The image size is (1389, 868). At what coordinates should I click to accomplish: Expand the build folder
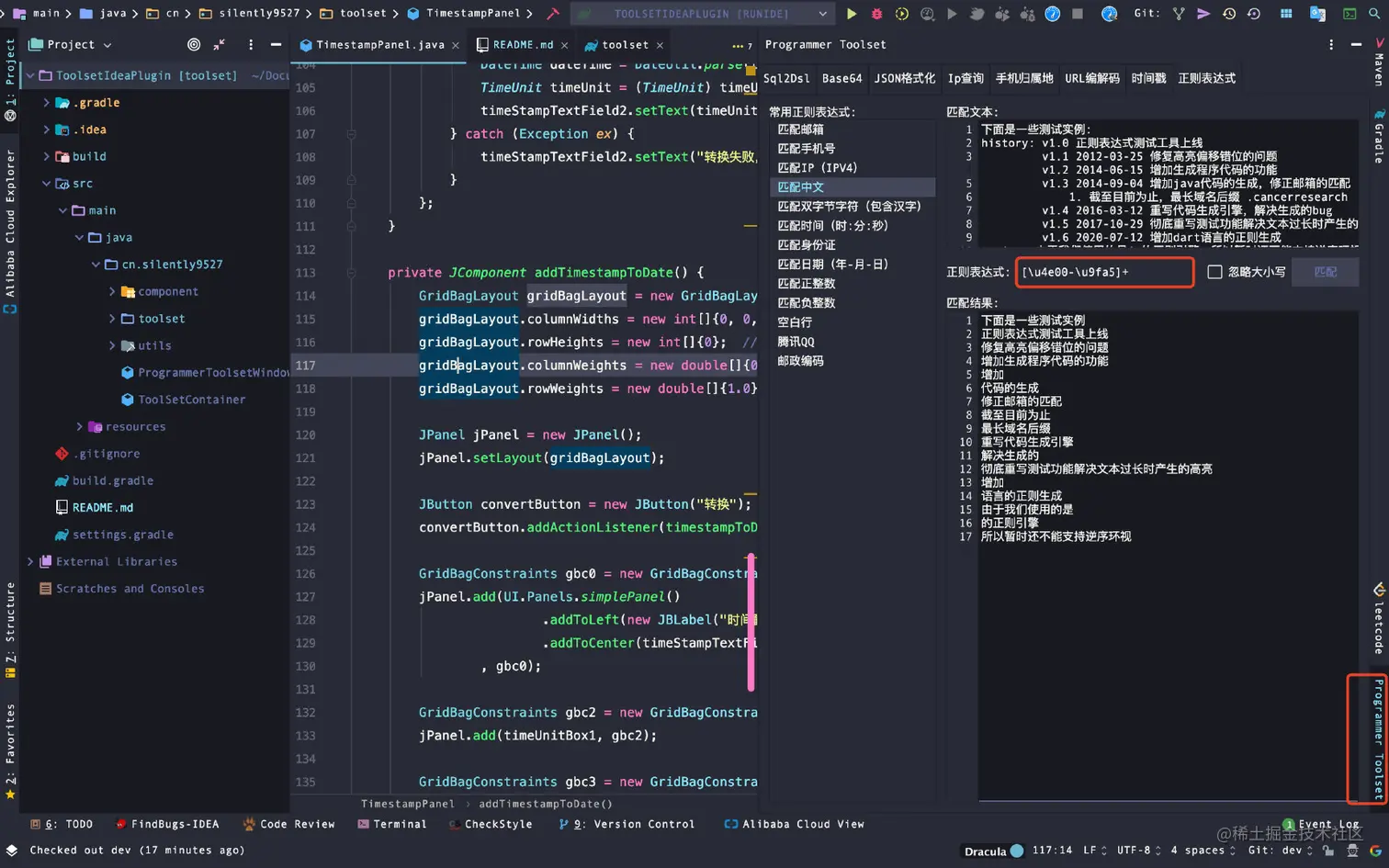coord(47,157)
